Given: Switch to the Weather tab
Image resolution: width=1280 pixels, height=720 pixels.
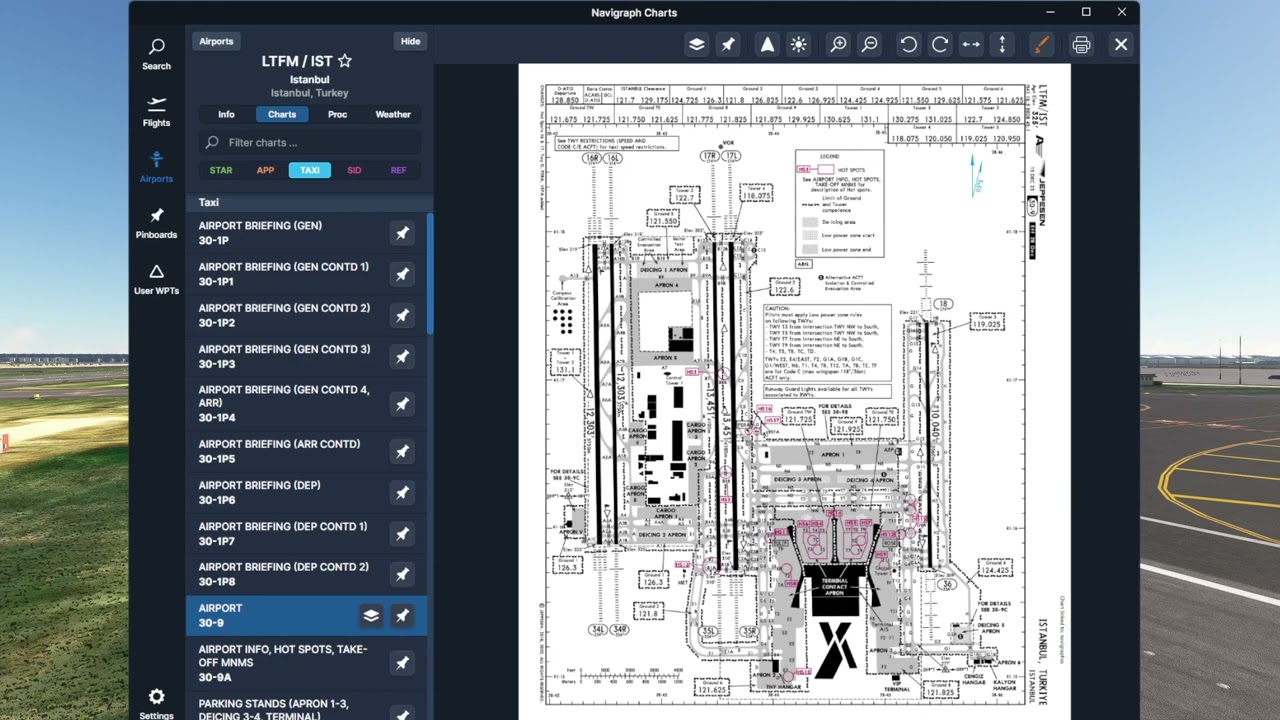Looking at the screenshot, I should tap(393, 114).
